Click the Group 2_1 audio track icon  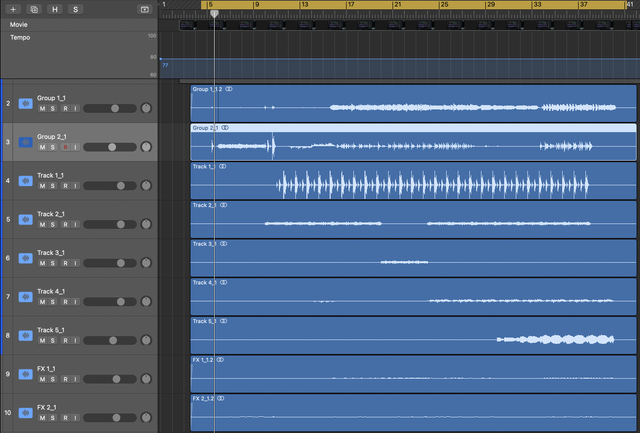26,142
